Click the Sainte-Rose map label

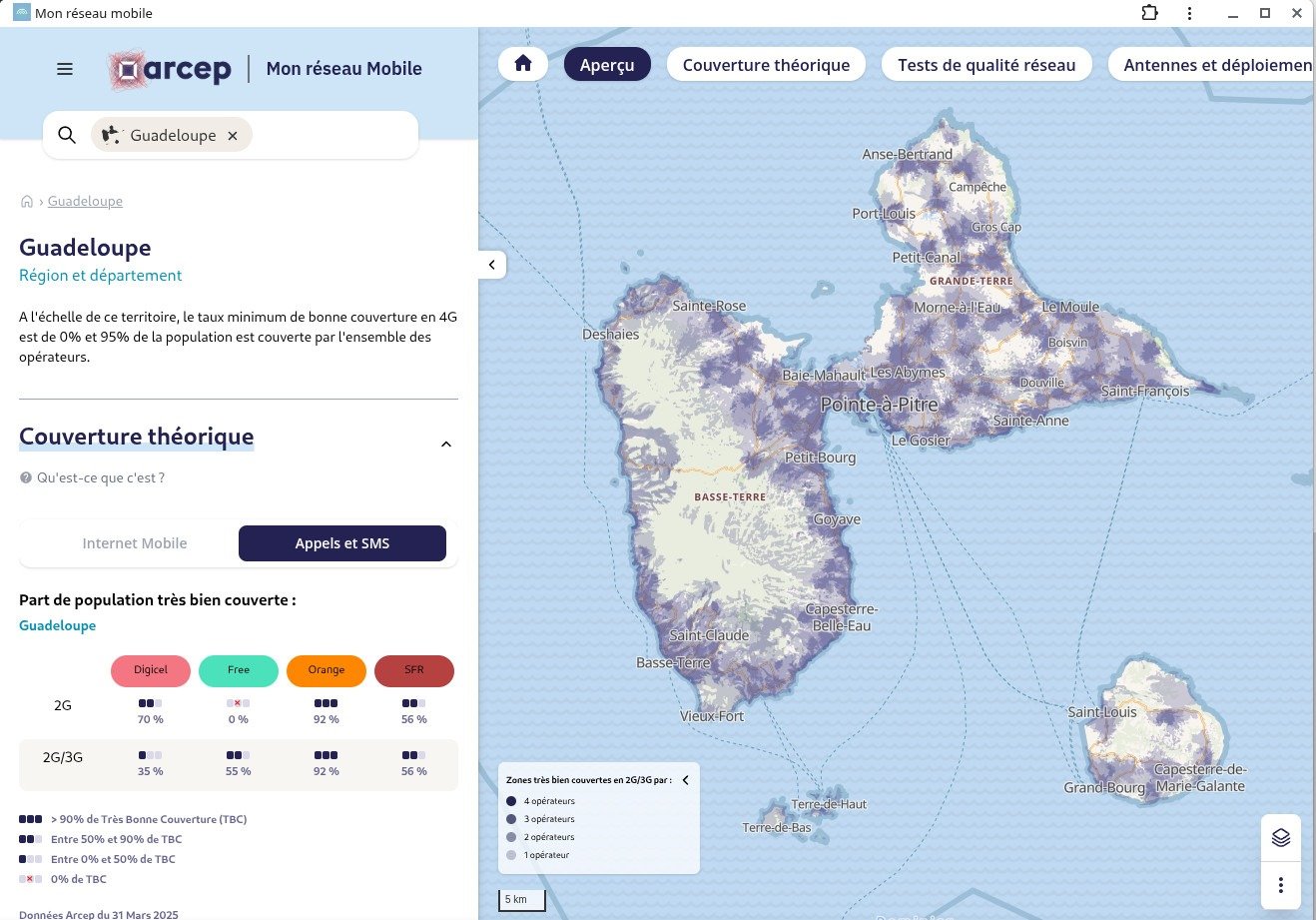pos(709,306)
